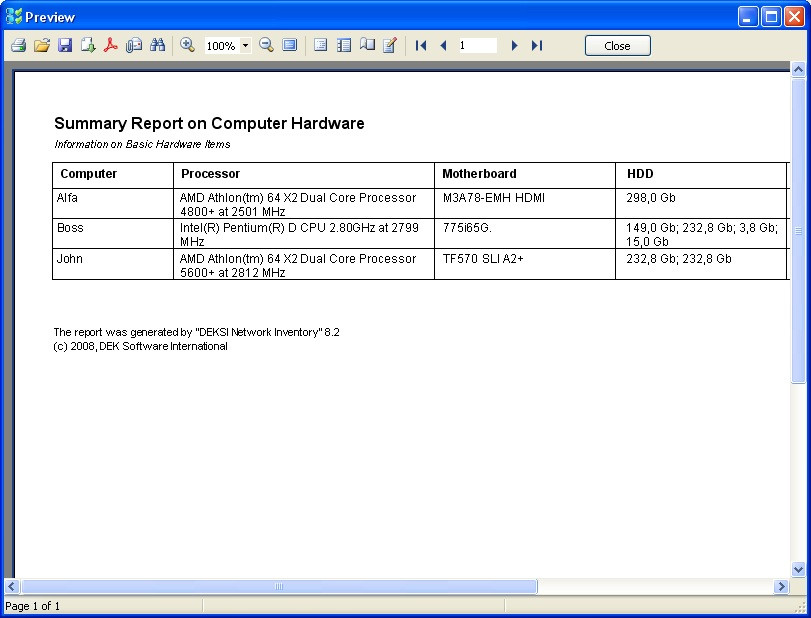Click the TF570 SLI A2+ motherboard cell
Viewport: 811px width, 618px height.
(525, 264)
